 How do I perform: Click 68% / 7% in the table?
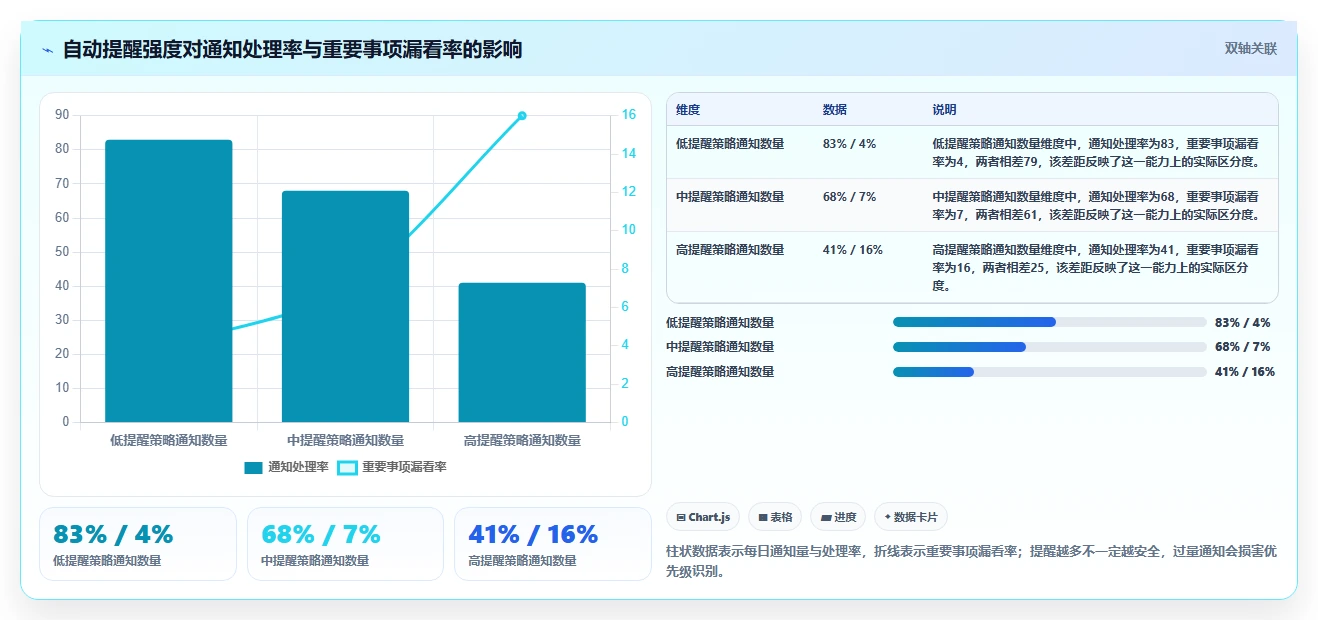coord(849,197)
